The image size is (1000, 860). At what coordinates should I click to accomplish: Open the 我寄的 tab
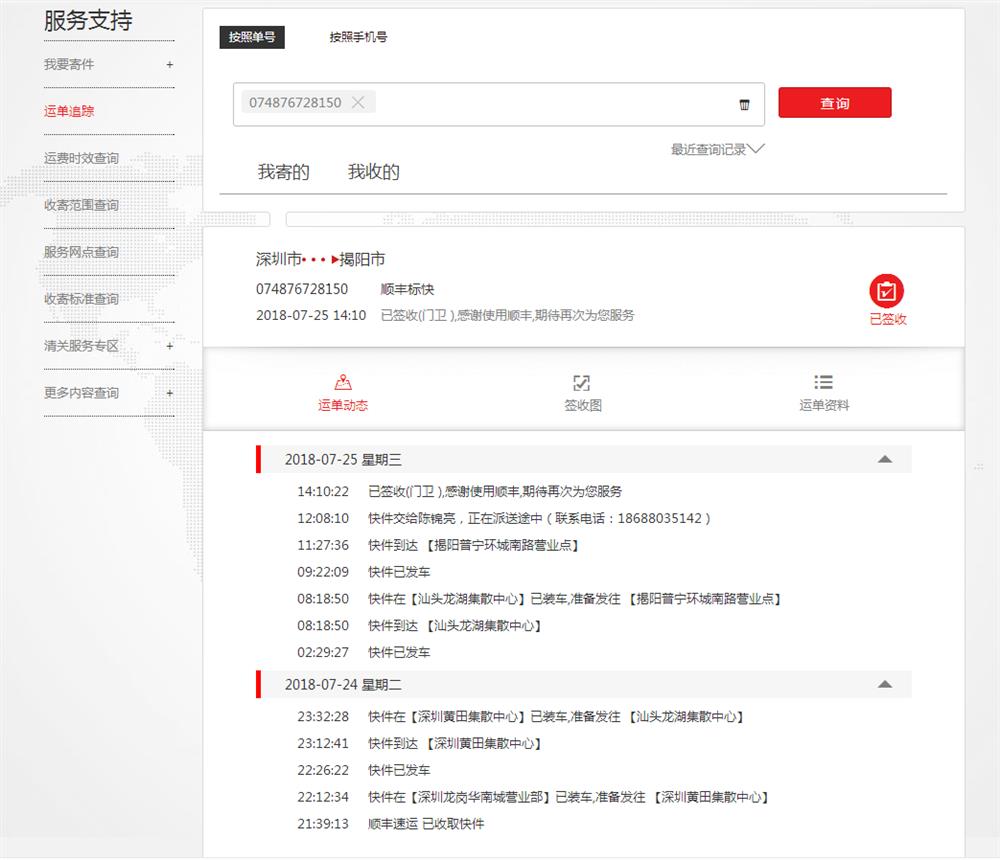283,172
